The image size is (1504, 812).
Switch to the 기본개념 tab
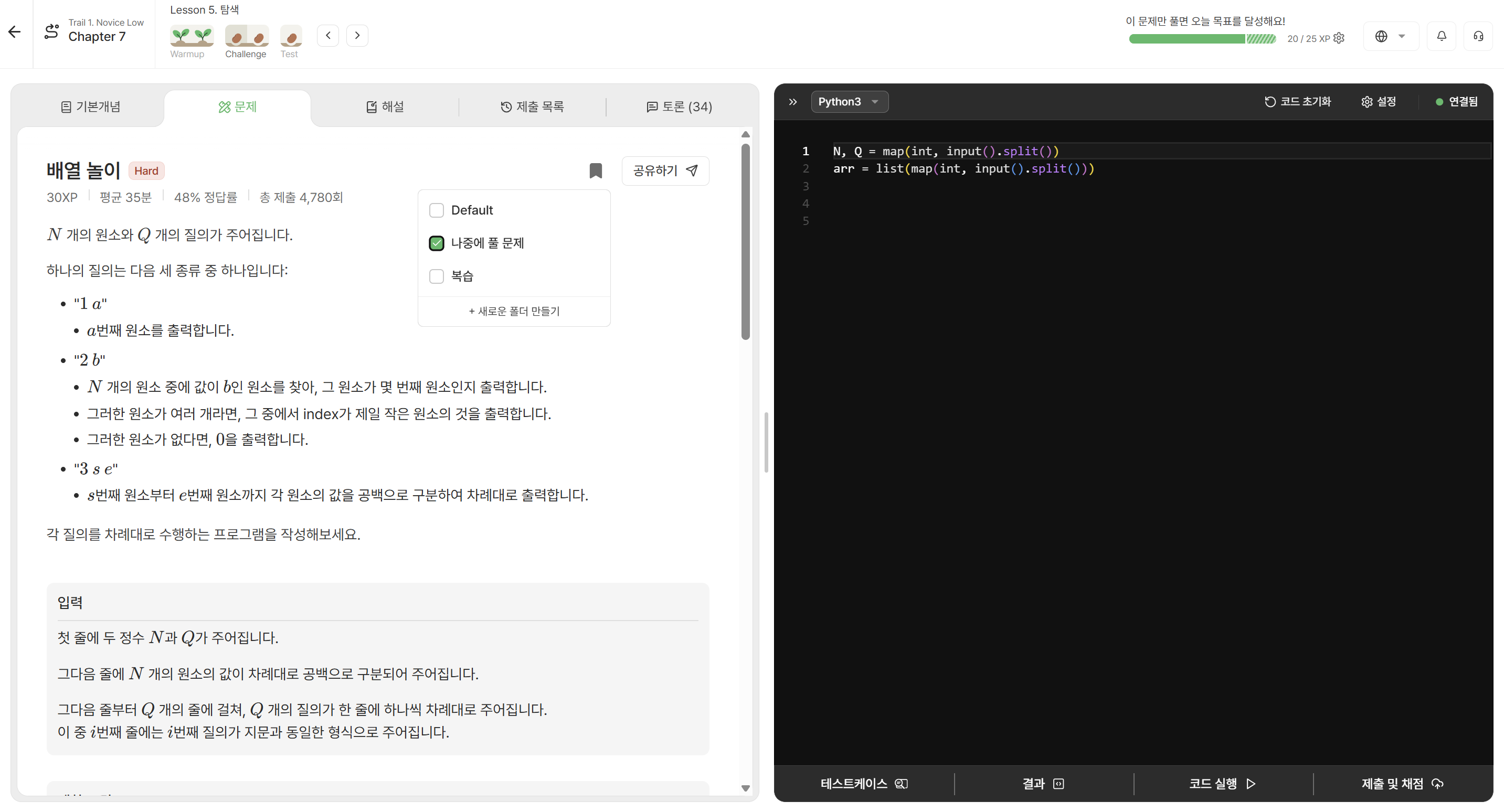(90, 106)
